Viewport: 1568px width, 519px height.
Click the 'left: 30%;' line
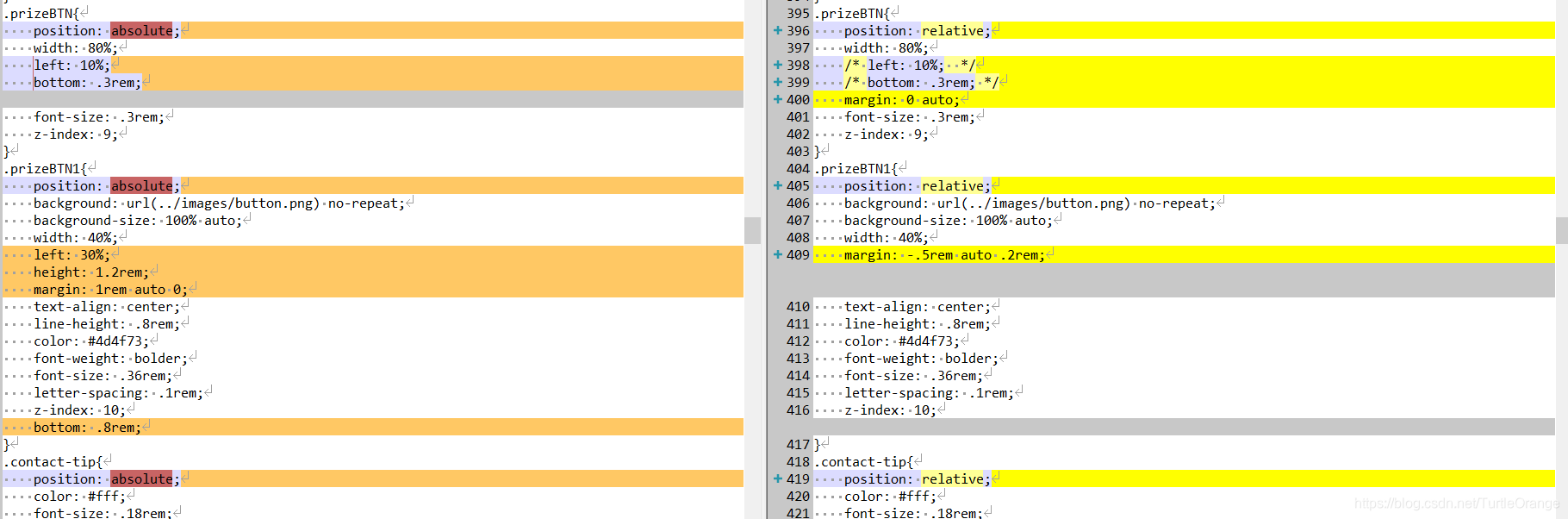(x=72, y=254)
